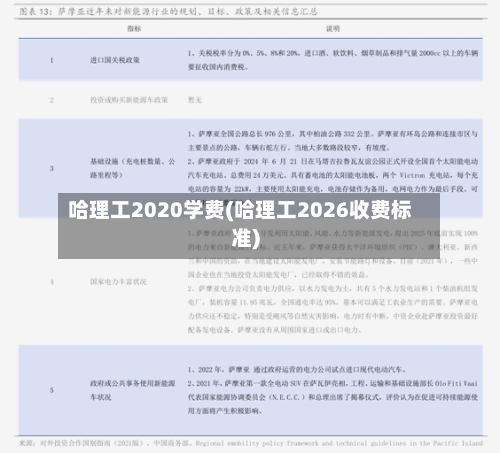Click the '说明' column header

coord(333,29)
